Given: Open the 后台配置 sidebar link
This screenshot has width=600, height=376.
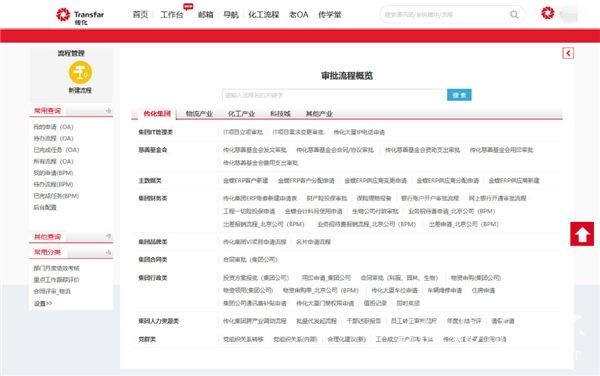Looking at the screenshot, I should [x=45, y=207].
